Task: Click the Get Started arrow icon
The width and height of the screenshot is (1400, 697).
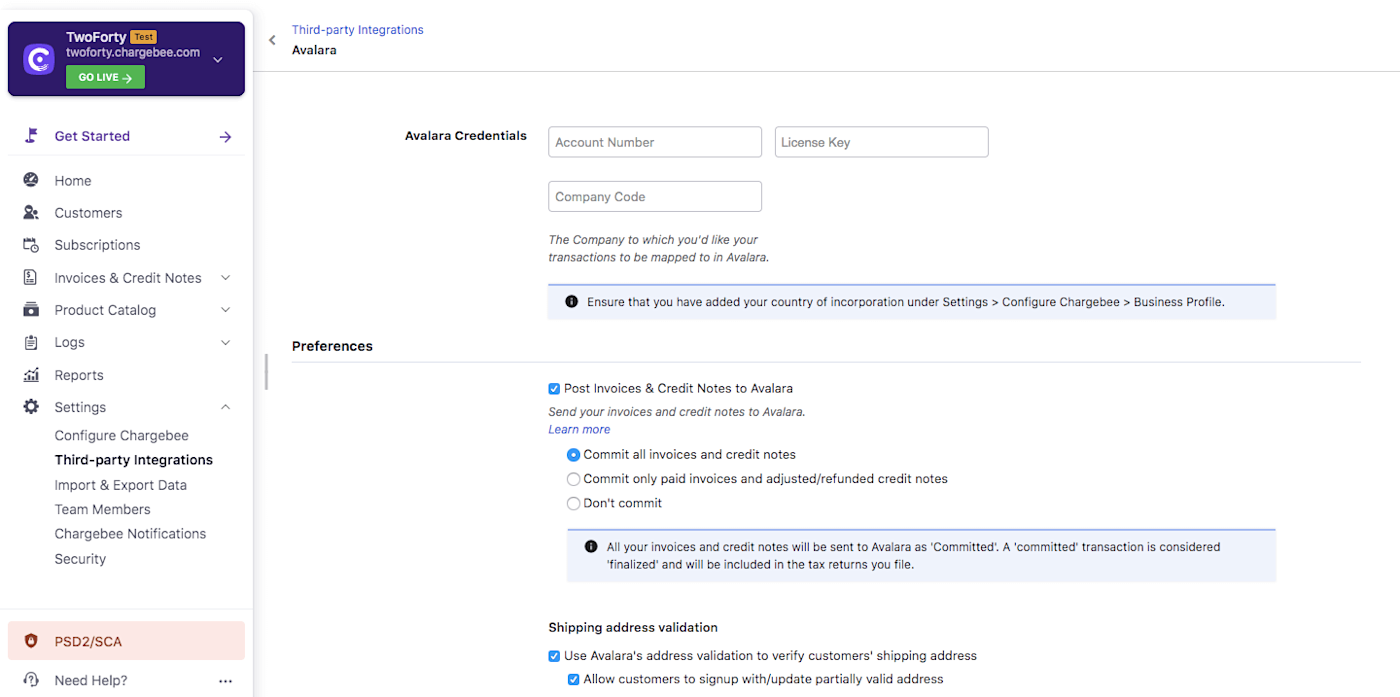Action: click(225, 137)
